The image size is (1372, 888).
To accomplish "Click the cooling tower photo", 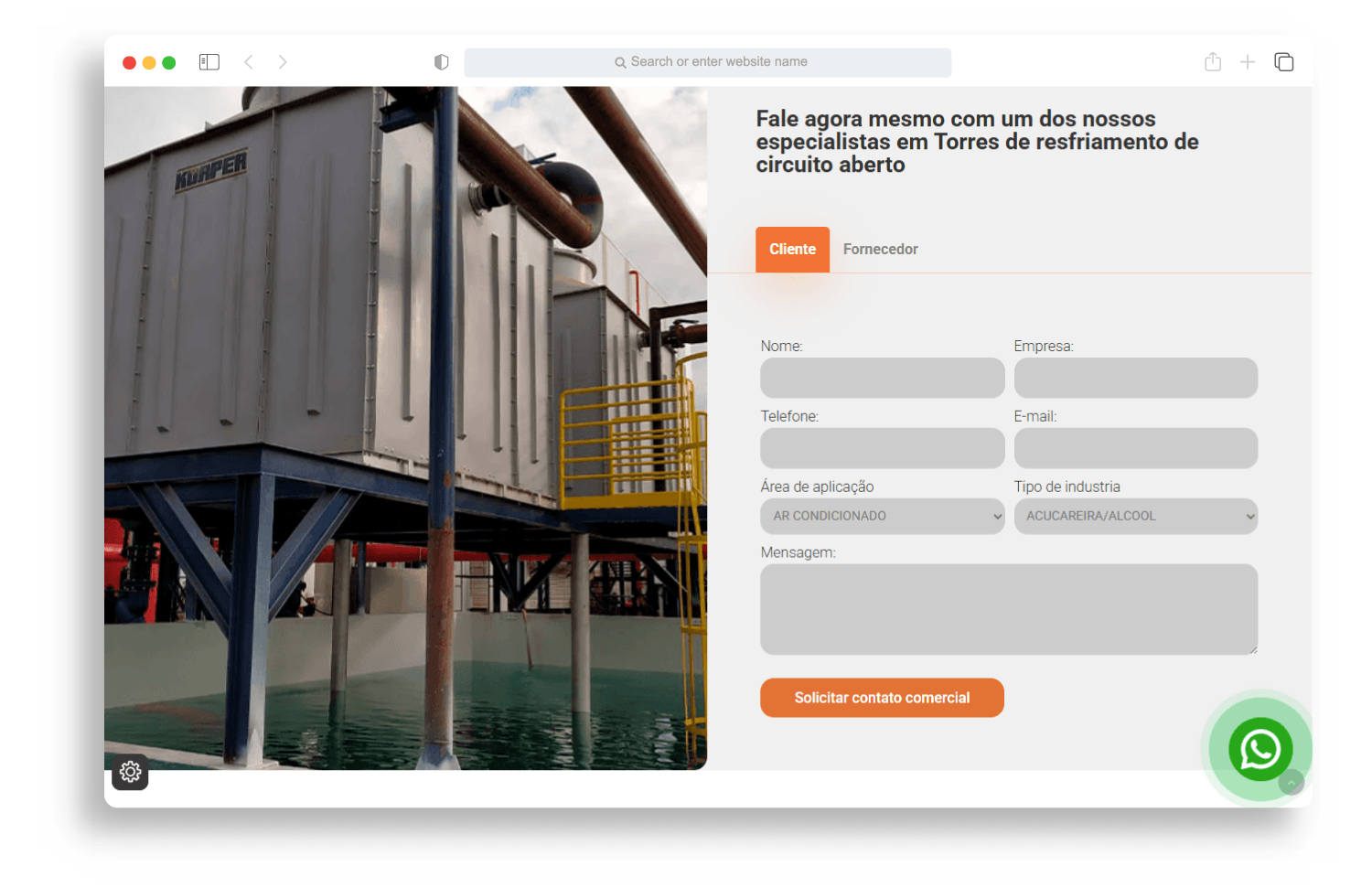I will [405, 428].
